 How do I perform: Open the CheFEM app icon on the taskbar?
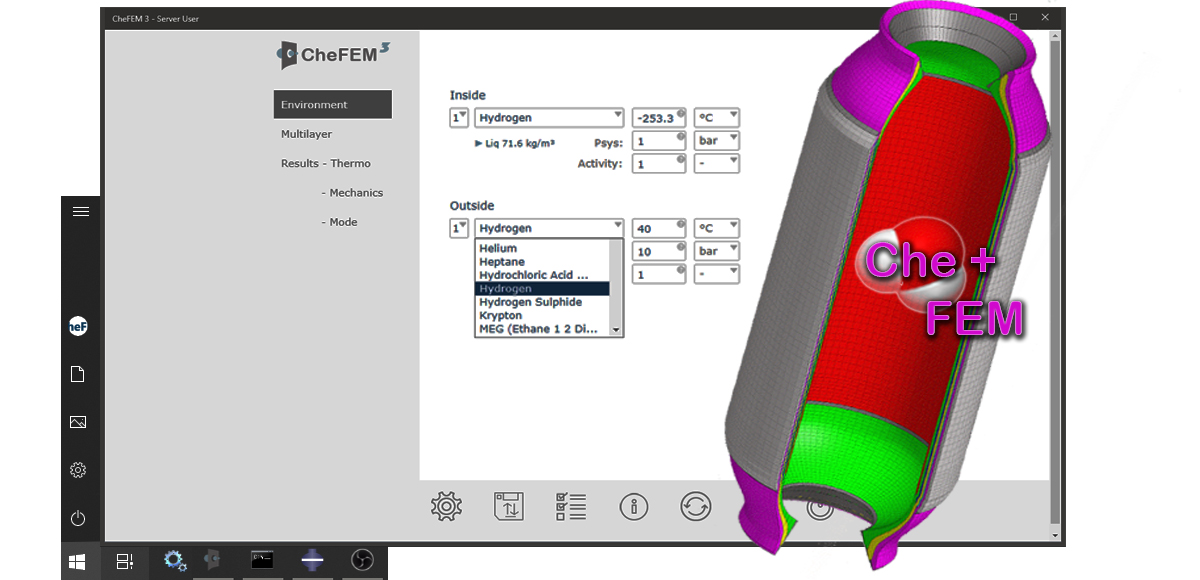tap(212, 560)
